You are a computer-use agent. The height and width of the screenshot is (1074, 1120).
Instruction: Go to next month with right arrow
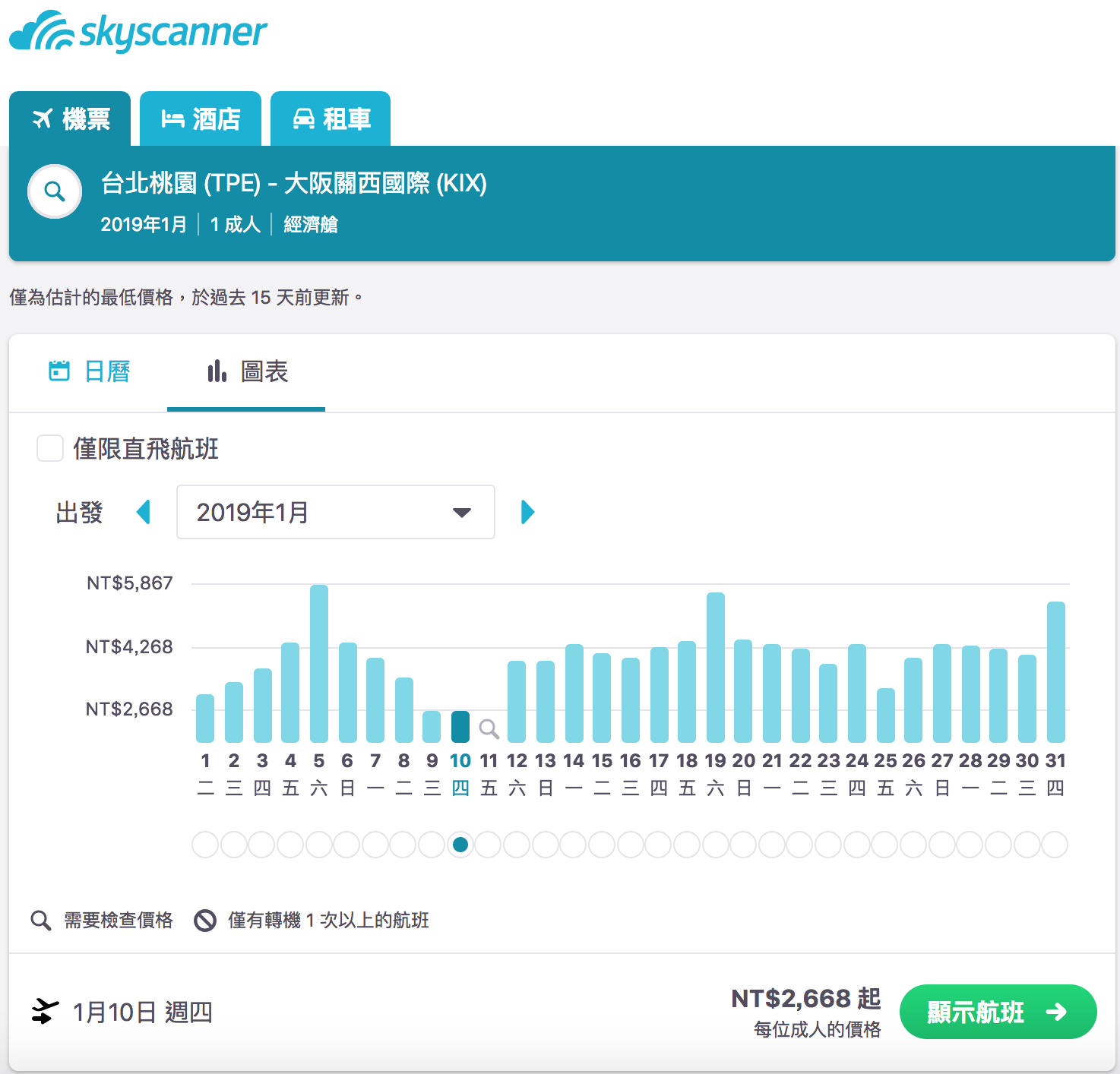point(528,512)
